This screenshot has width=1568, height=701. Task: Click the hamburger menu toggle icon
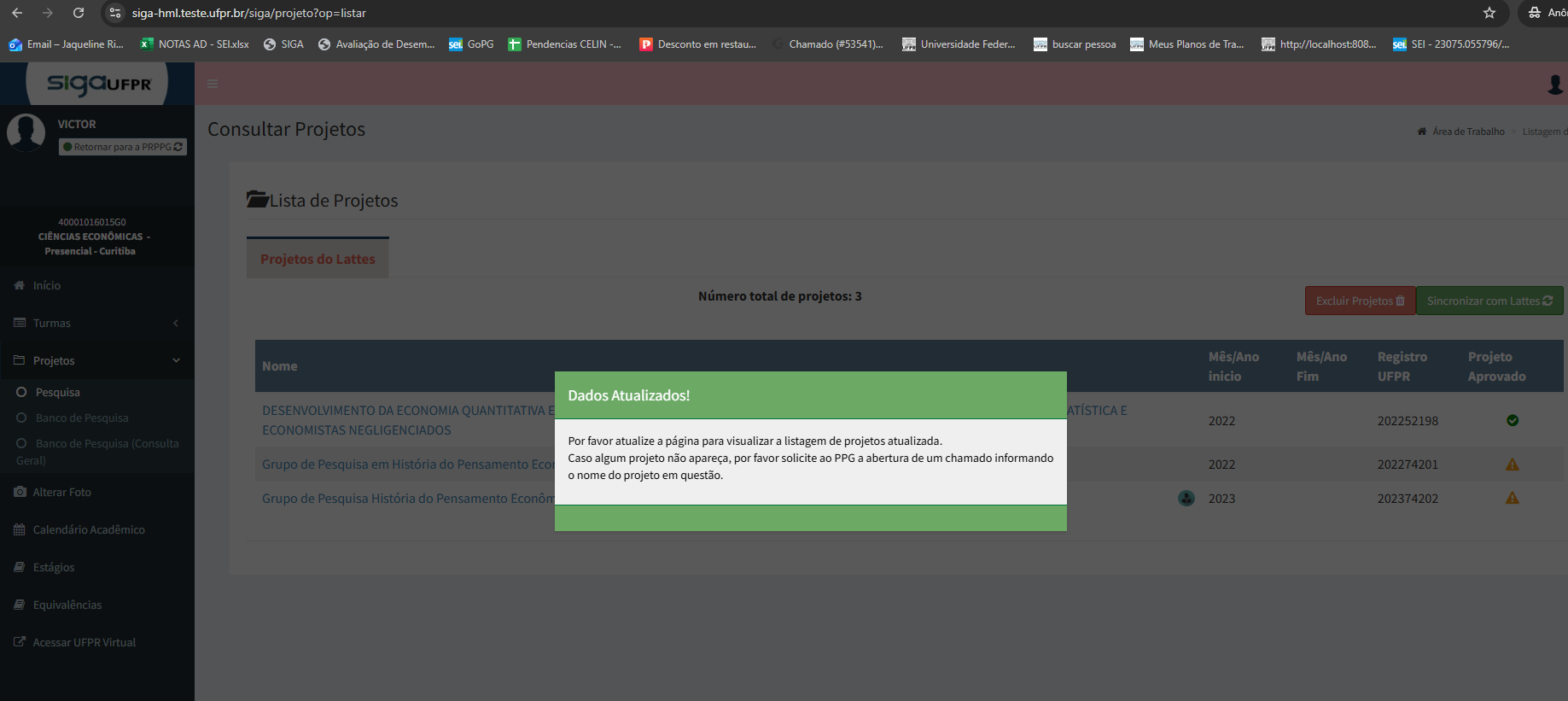[x=213, y=84]
